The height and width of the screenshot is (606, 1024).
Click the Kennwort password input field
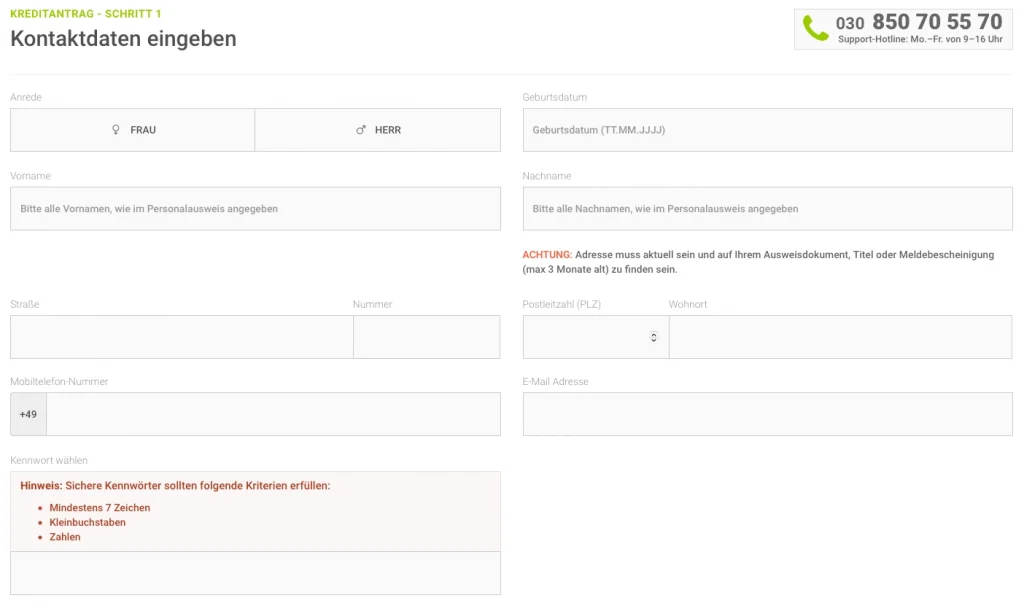pyautogui.click(x=255, y=573)
